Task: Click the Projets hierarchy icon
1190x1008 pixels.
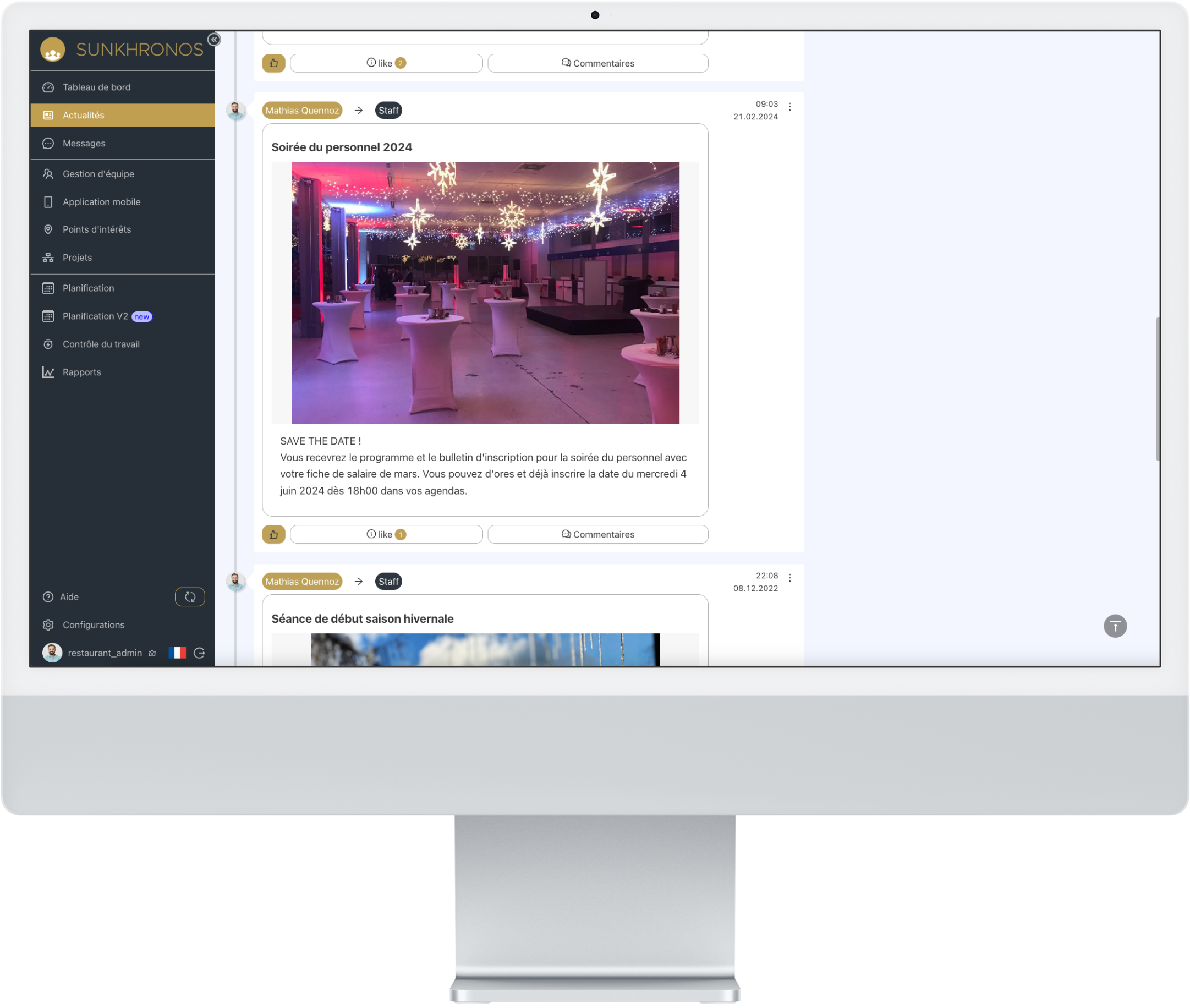Action: [48, 258]
